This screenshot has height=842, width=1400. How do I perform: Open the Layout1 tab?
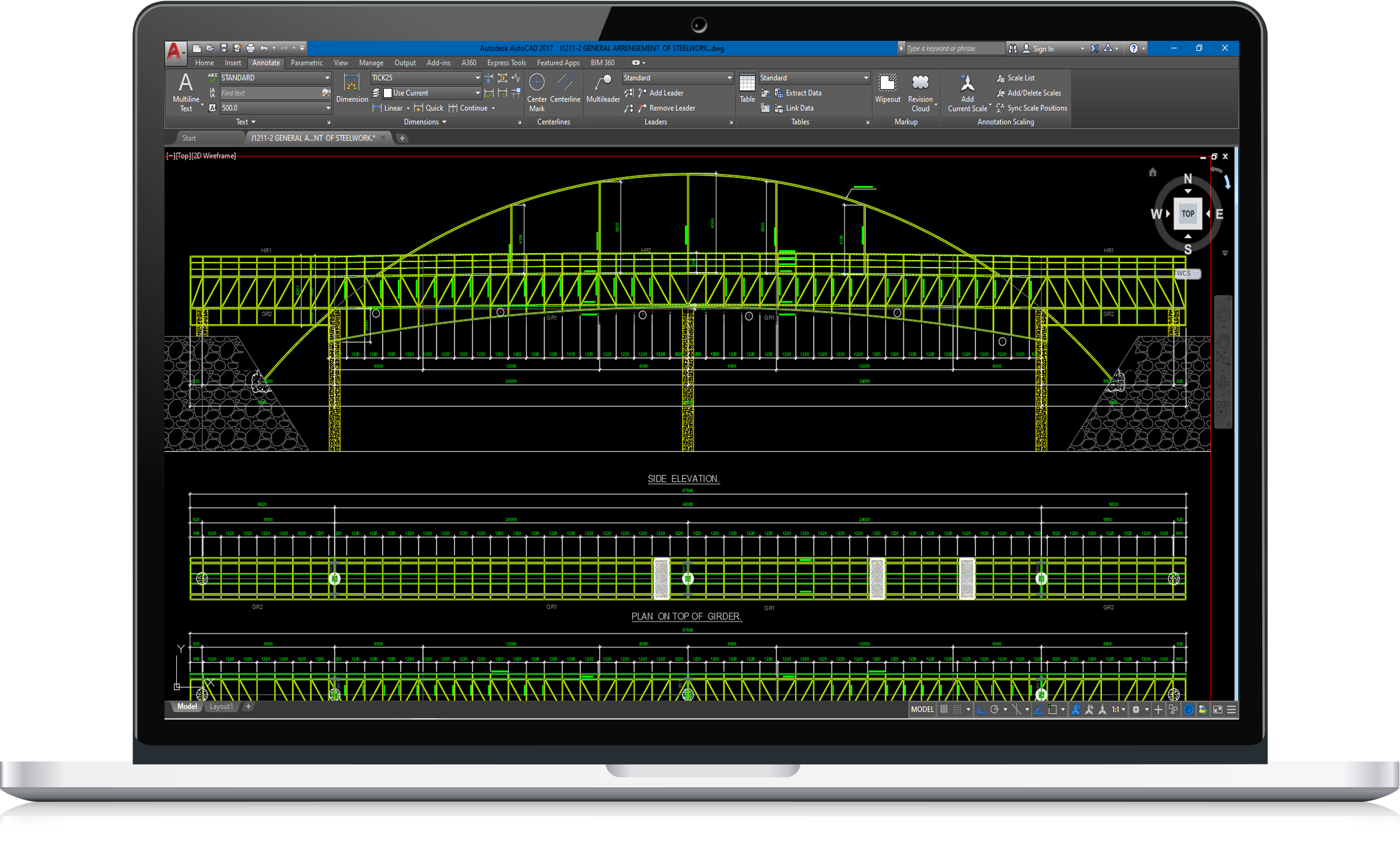click(x=220, y=707)
